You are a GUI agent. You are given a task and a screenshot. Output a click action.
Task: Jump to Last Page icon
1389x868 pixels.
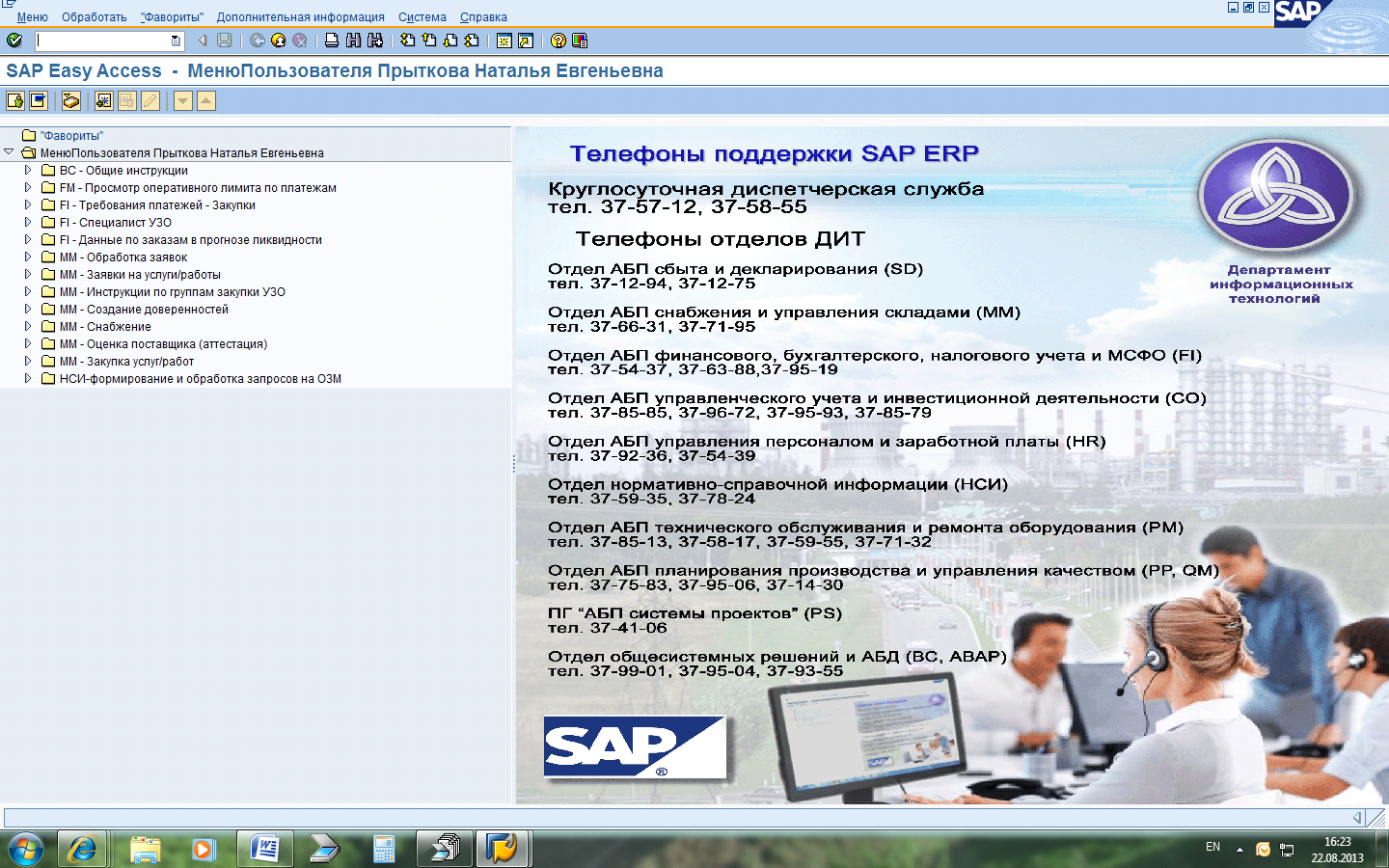pos(472,41)
